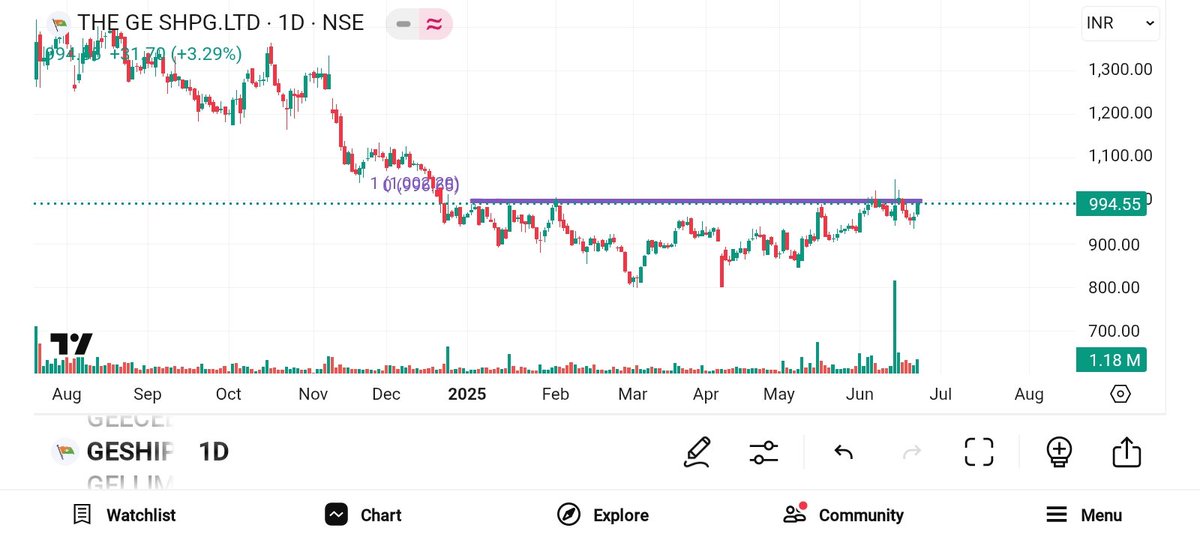This screenshot has height=540, width=1200.
Task: Click the TradingView logo on chart
Action: point(71,345)
